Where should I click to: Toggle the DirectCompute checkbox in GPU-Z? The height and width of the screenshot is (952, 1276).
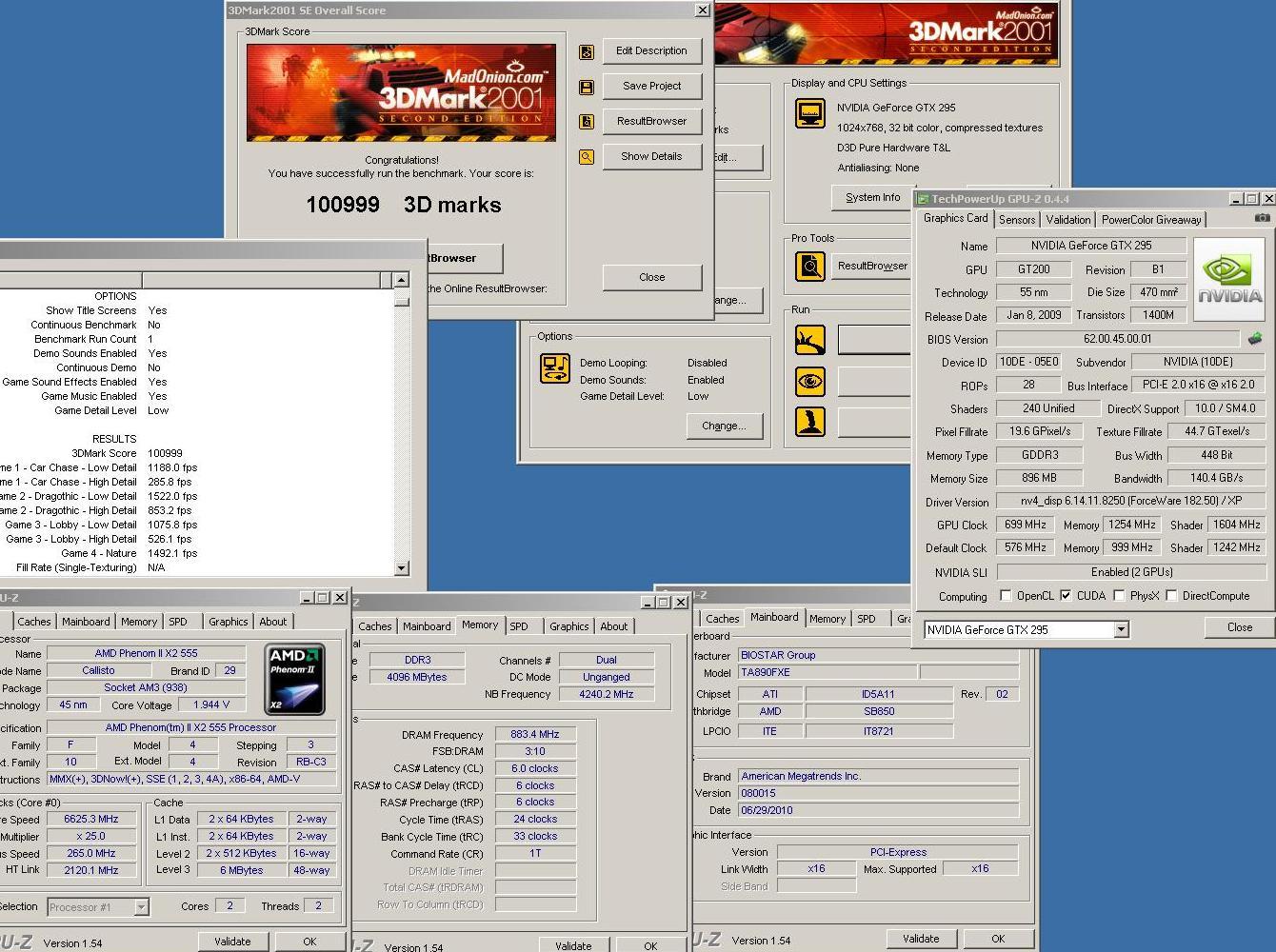(x=1172, y=596)
